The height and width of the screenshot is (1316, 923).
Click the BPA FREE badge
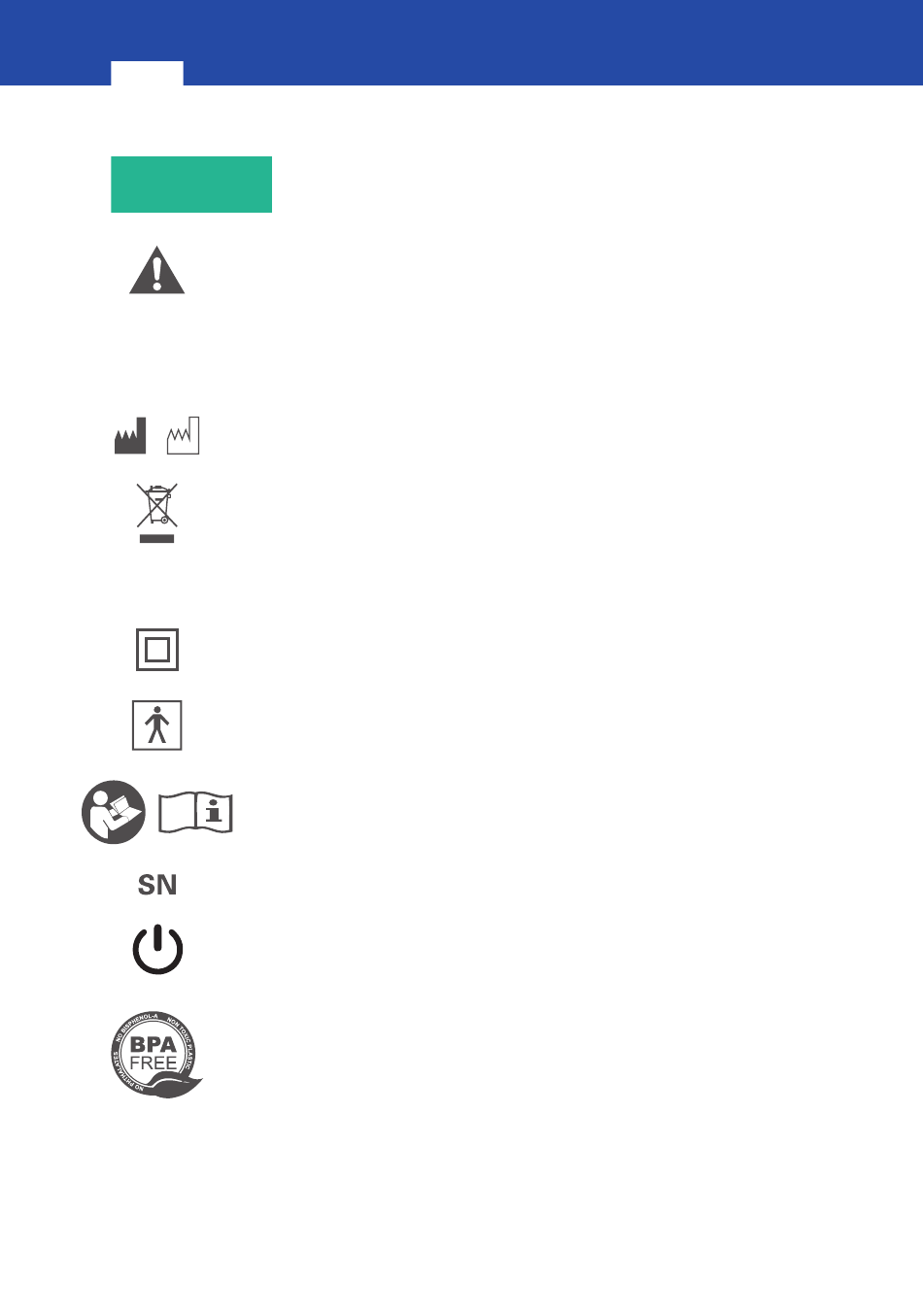pos(155,1056)
